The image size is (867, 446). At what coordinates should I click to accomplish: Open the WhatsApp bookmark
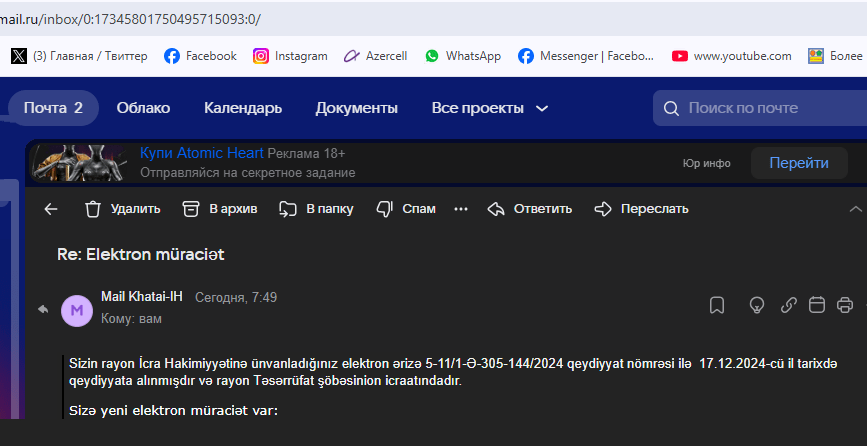pos(462,56)
